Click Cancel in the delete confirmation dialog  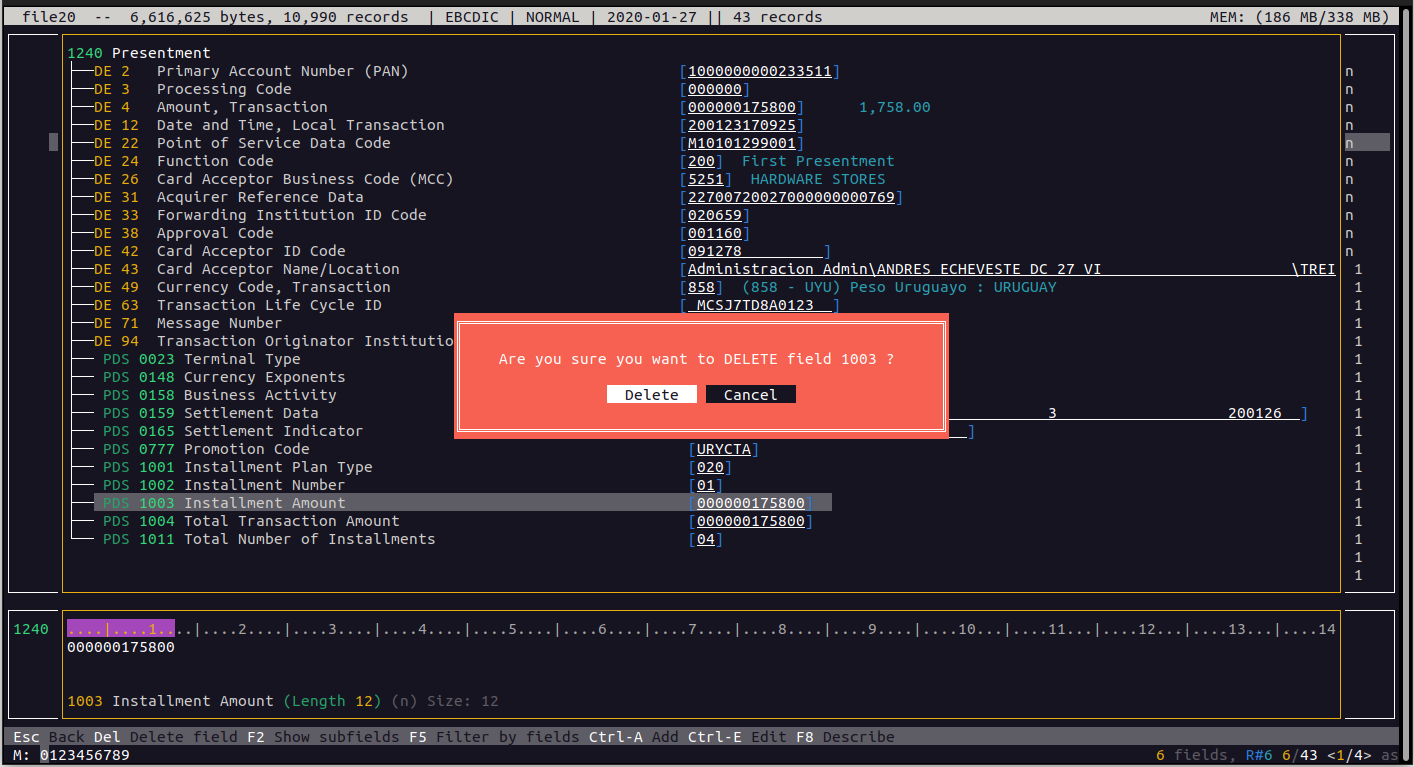coord(750,395)
